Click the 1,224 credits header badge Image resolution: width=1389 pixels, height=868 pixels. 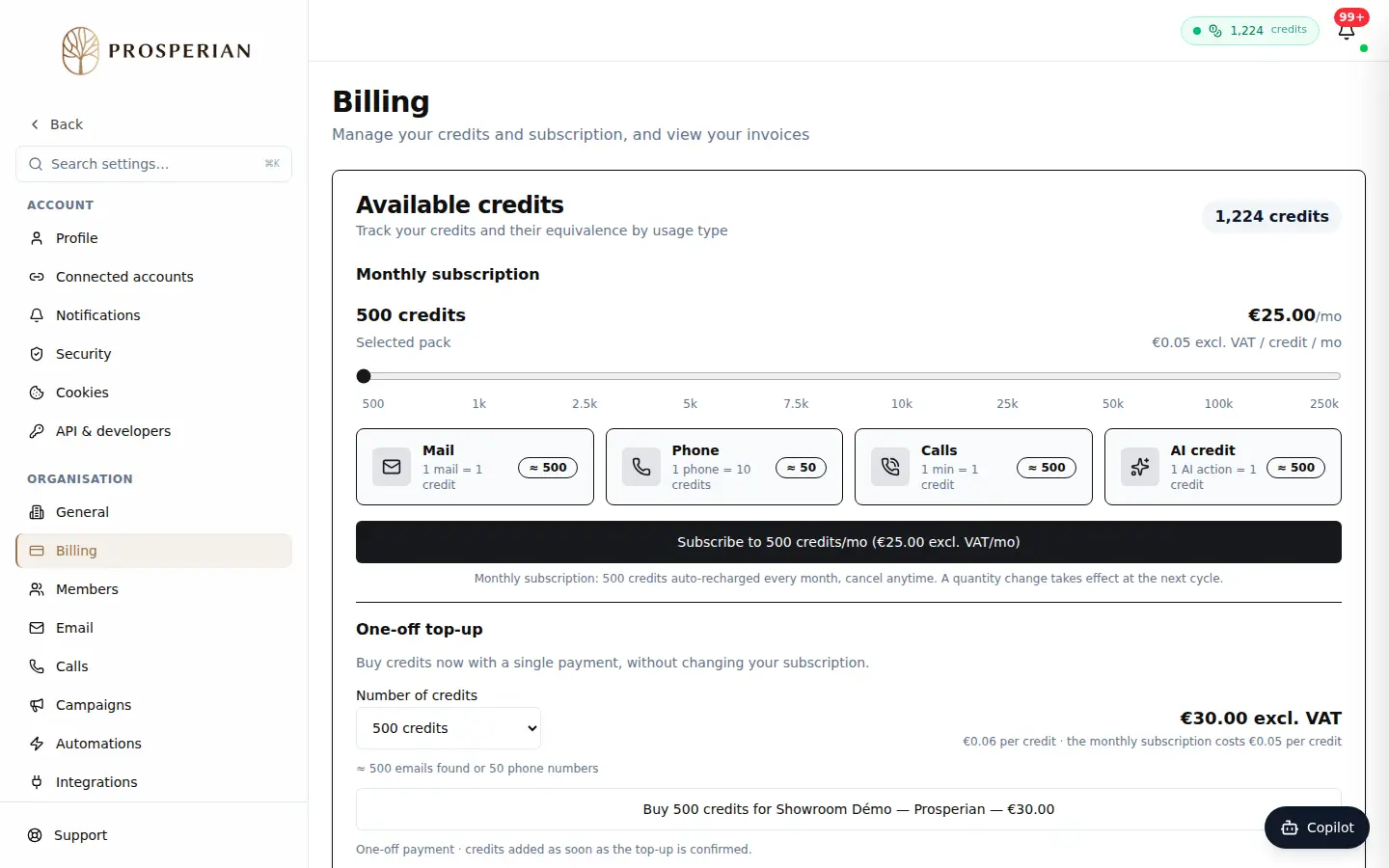tap(1250, 31)
